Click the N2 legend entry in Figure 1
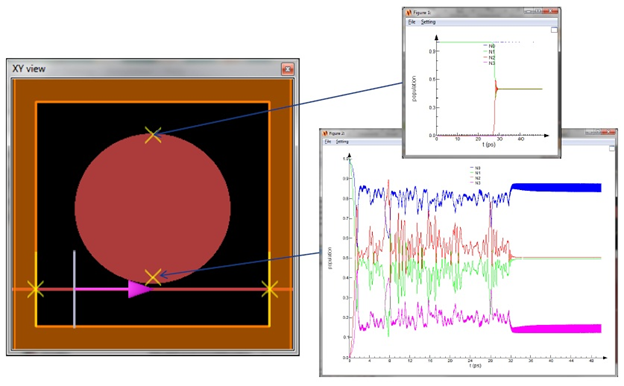 point(489,57)
